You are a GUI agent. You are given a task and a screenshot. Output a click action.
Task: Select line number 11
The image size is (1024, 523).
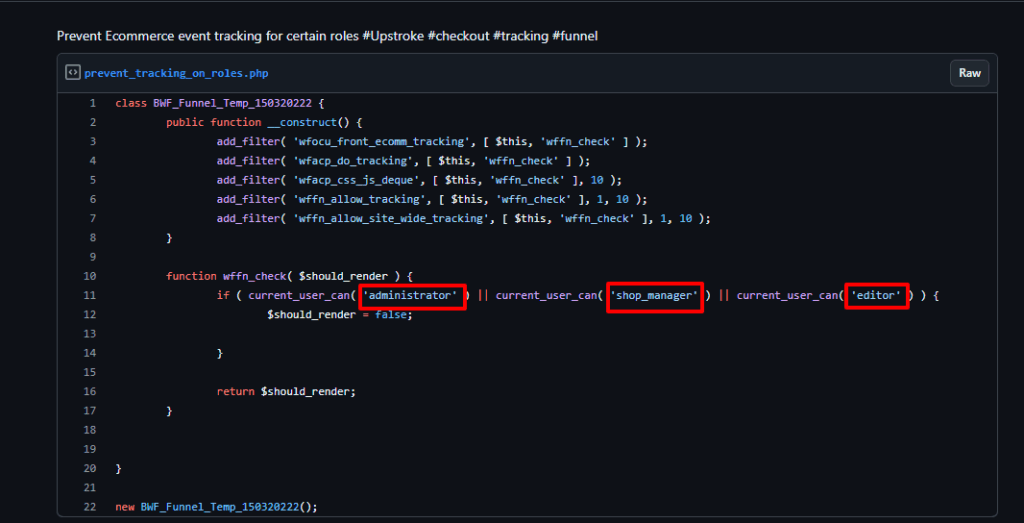[x=90, y=295]
